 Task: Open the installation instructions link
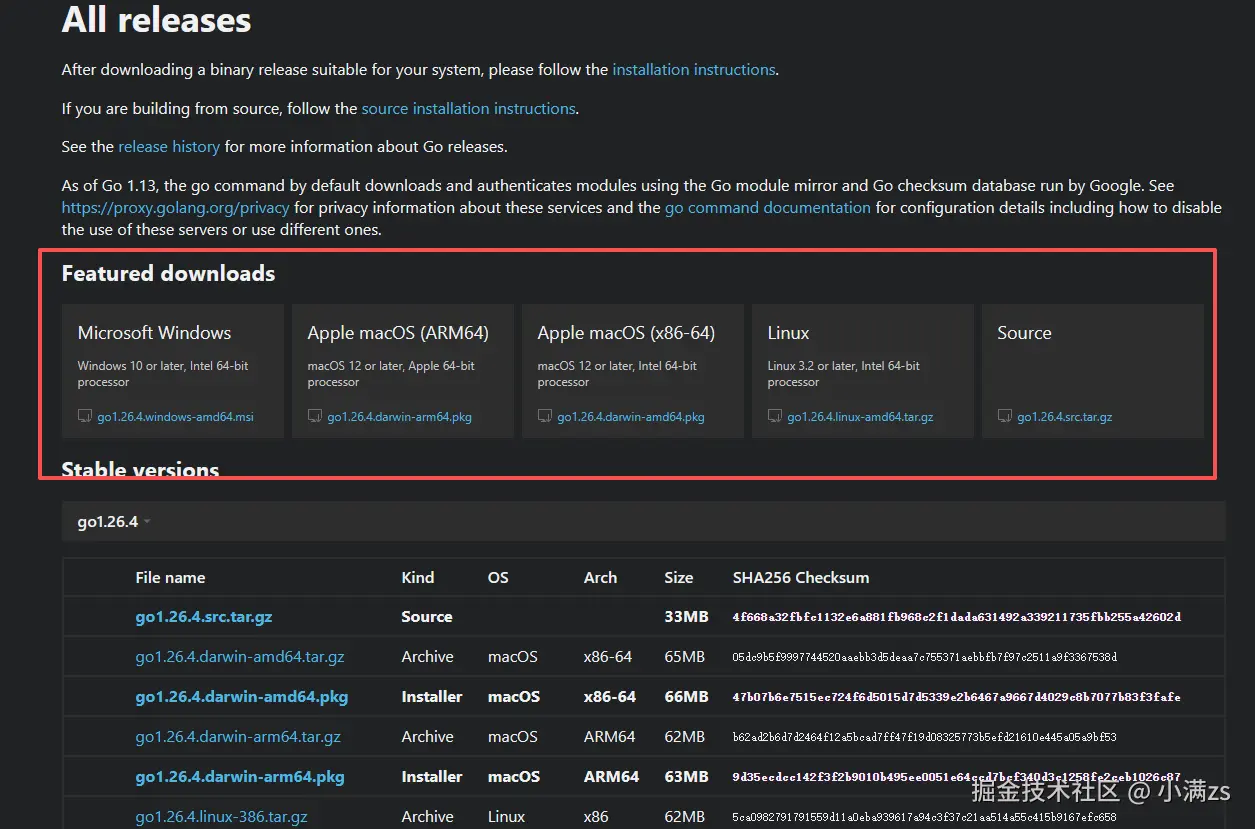[x=694, y=70]
